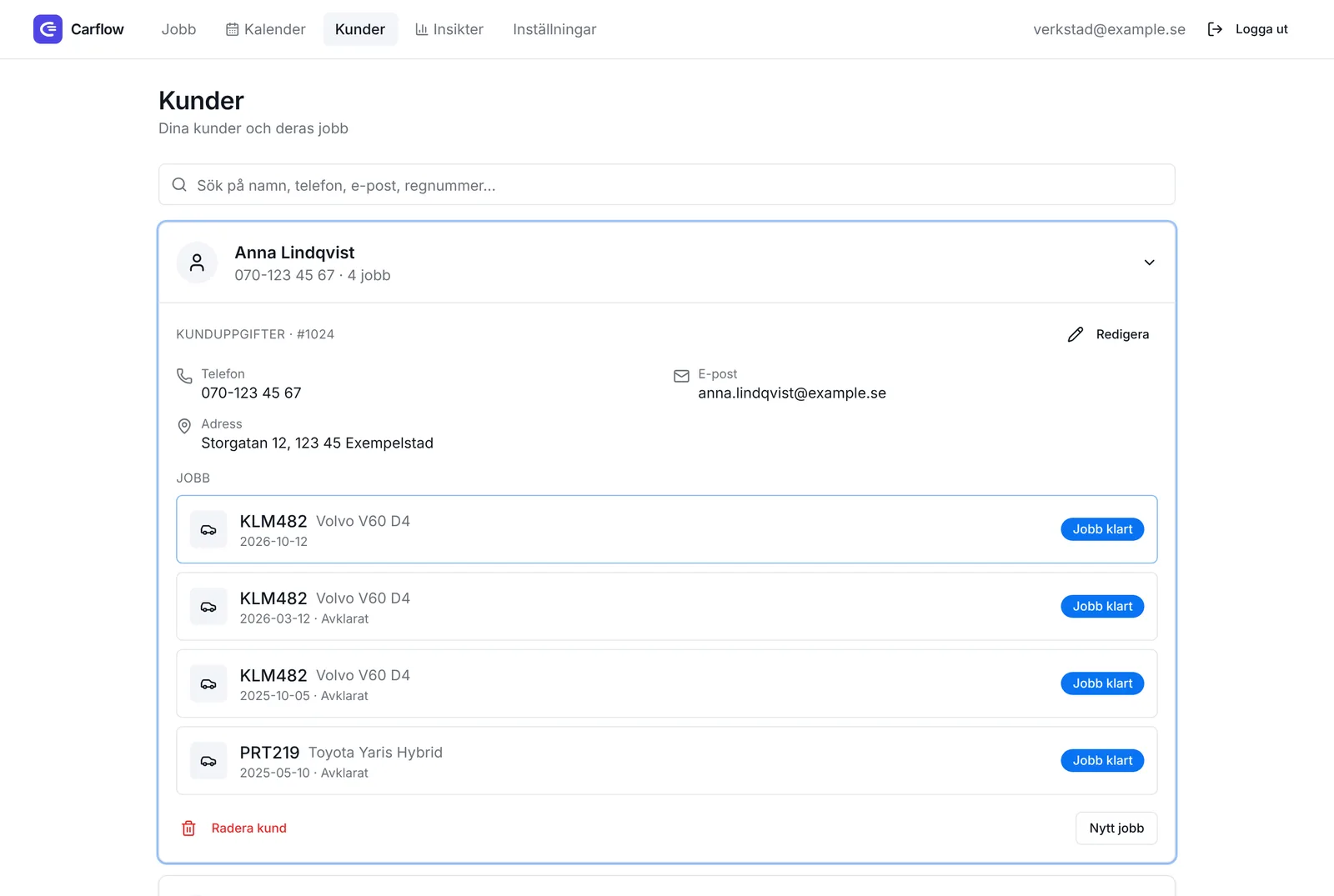Image resolution: width=1334 pixels, height=896 pixels.
Task: Click verkstad@example.se account text
Action: pyautogui.click(x=1109, y=29)
